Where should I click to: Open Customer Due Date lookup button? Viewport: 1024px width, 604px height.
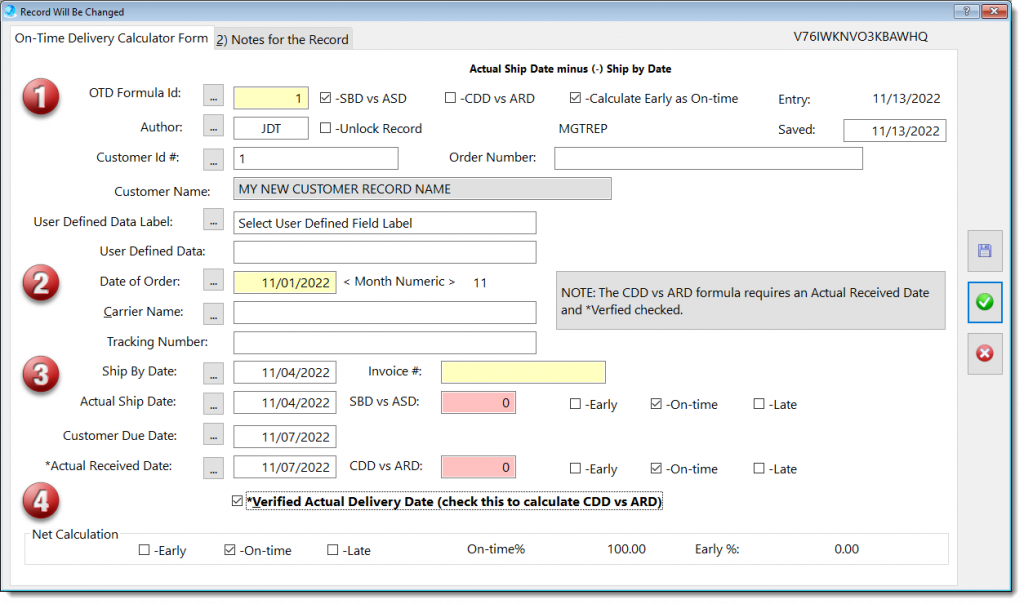213,435
